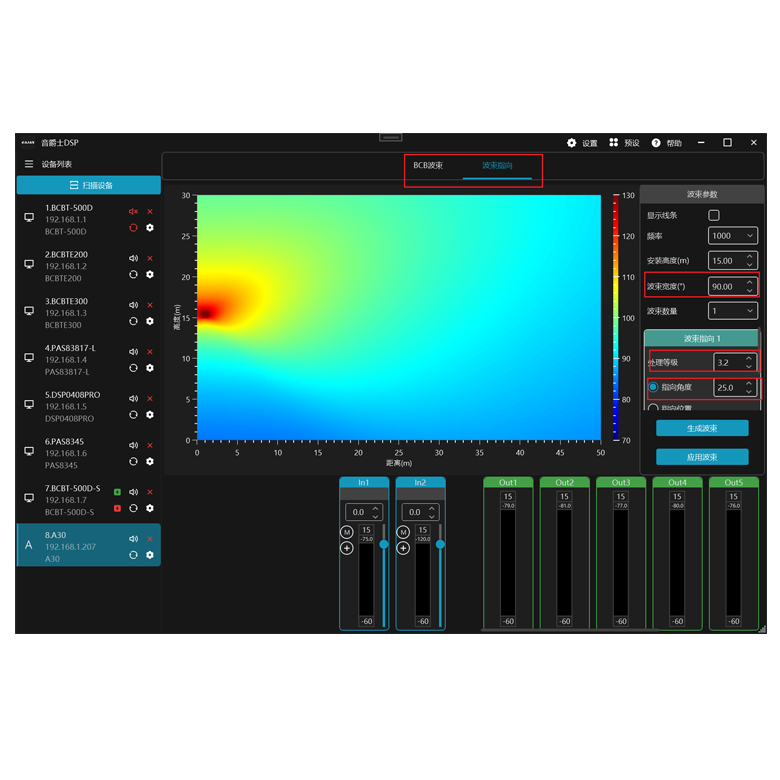The width and height of the screenshot is (780, 780).
Task: Click the 帮助 help question mark icon
Action: (x=656, y=143)
